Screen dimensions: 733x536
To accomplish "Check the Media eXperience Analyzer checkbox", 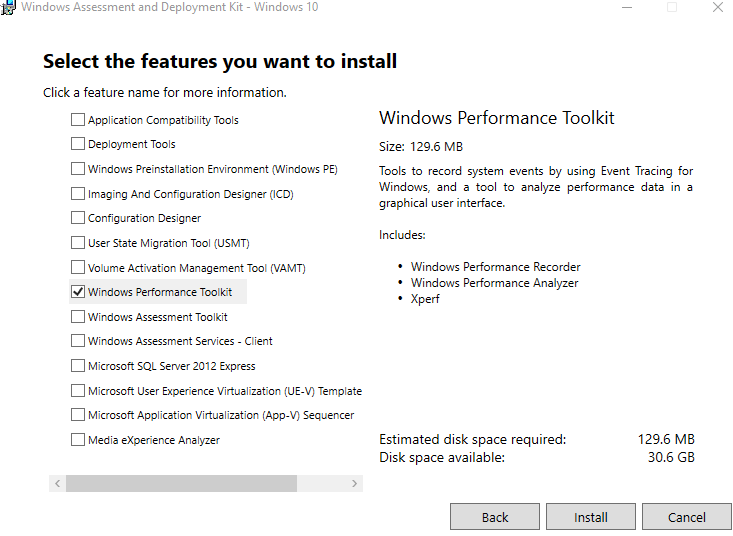I will 78,440.
